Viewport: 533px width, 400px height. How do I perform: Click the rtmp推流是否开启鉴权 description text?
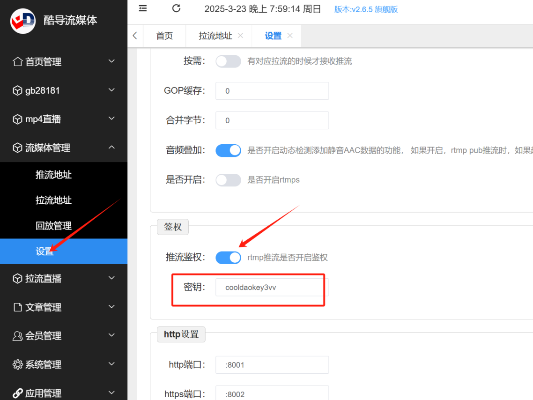(287, 258)
